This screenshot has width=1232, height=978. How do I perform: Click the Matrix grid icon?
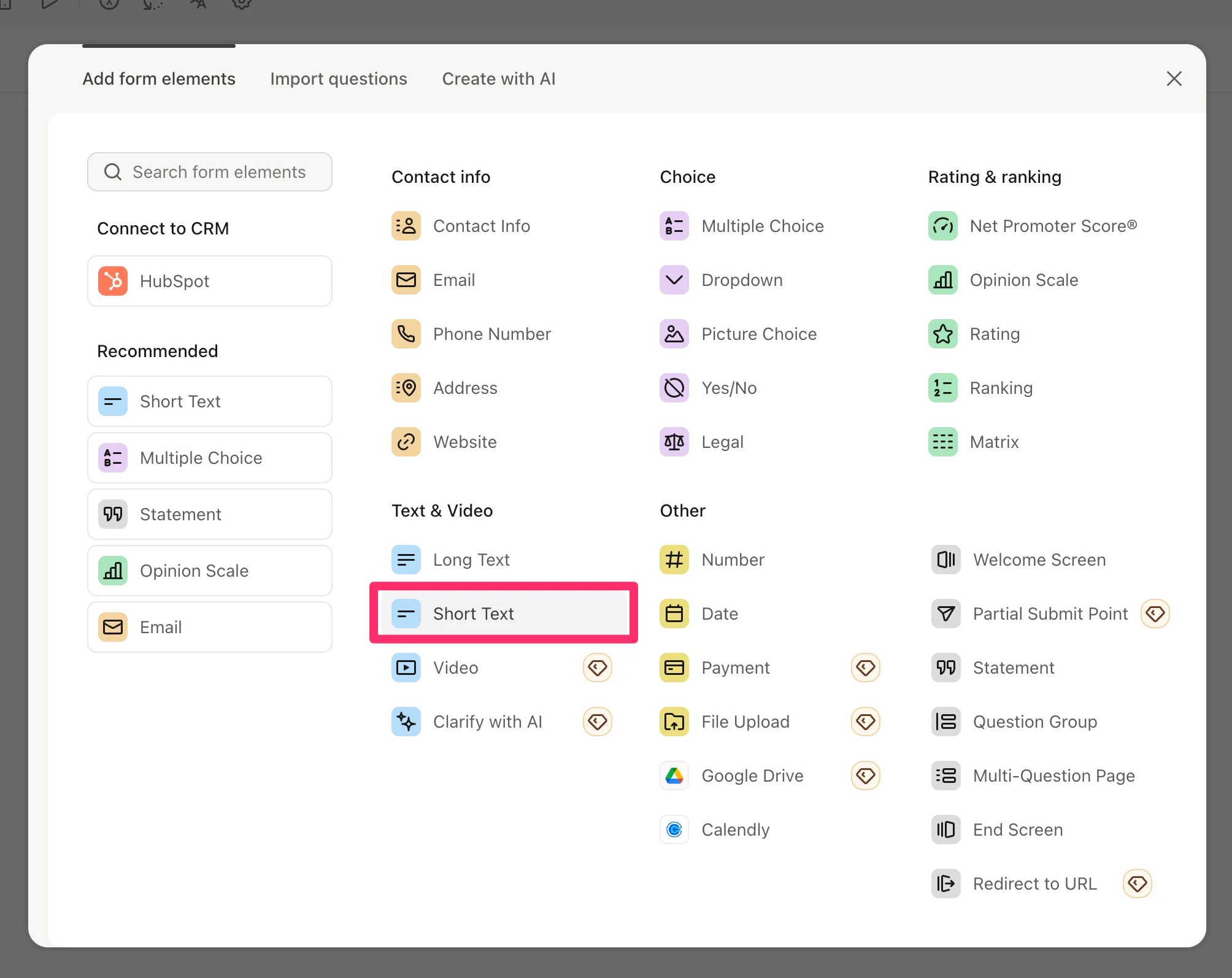point(942,442)
